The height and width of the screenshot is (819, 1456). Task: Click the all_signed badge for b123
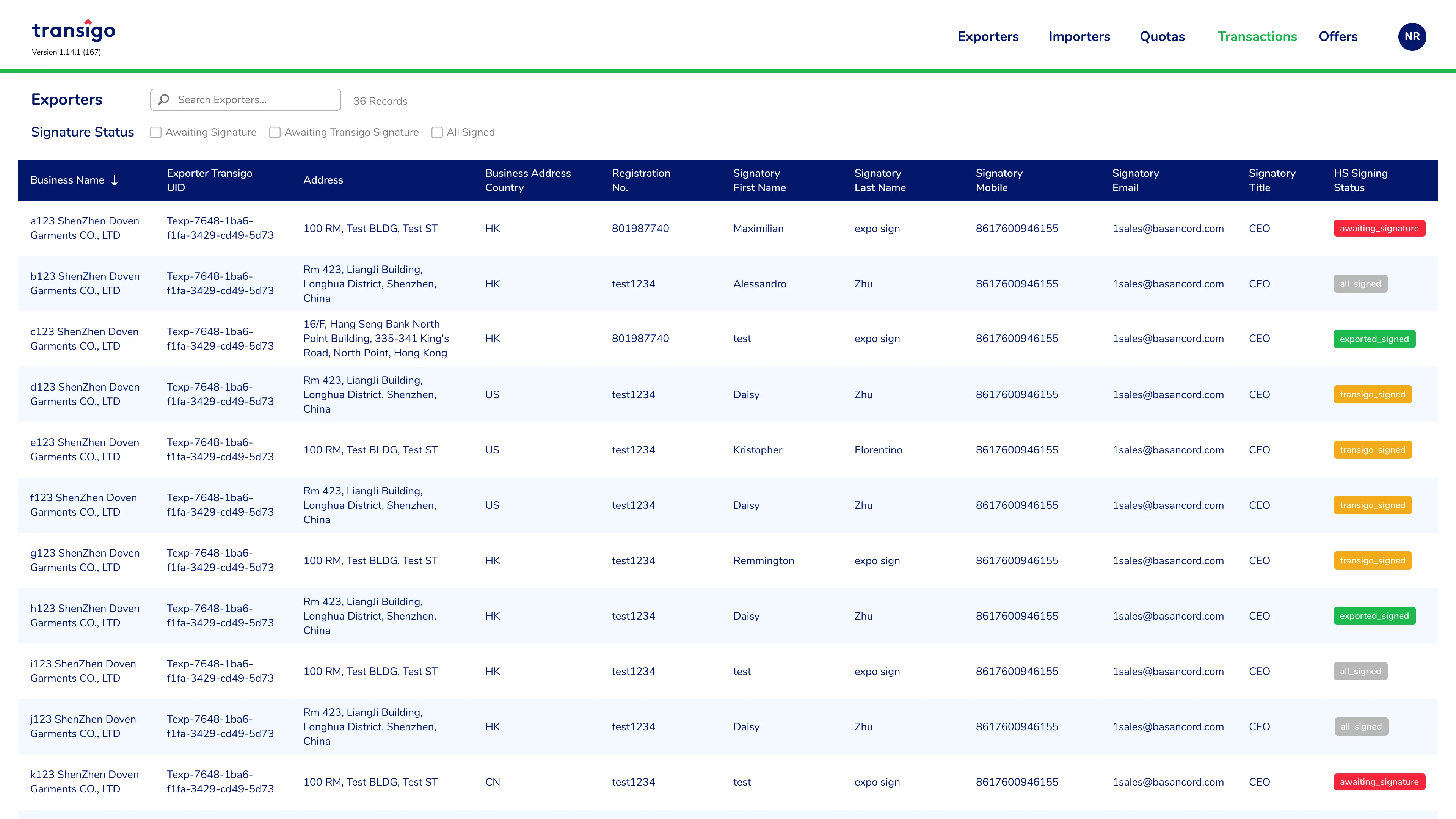click(1360, 284)
